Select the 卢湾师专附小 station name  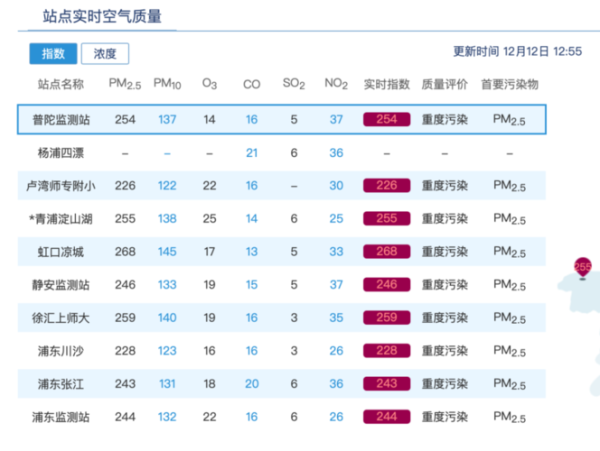coord(60,186)
